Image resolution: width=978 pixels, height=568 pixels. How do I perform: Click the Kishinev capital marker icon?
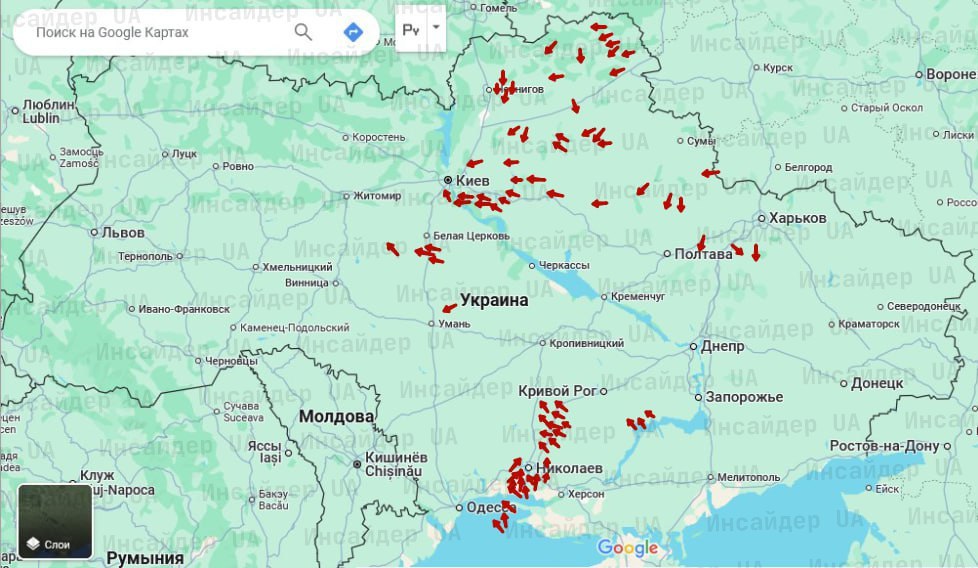[356, 463]
